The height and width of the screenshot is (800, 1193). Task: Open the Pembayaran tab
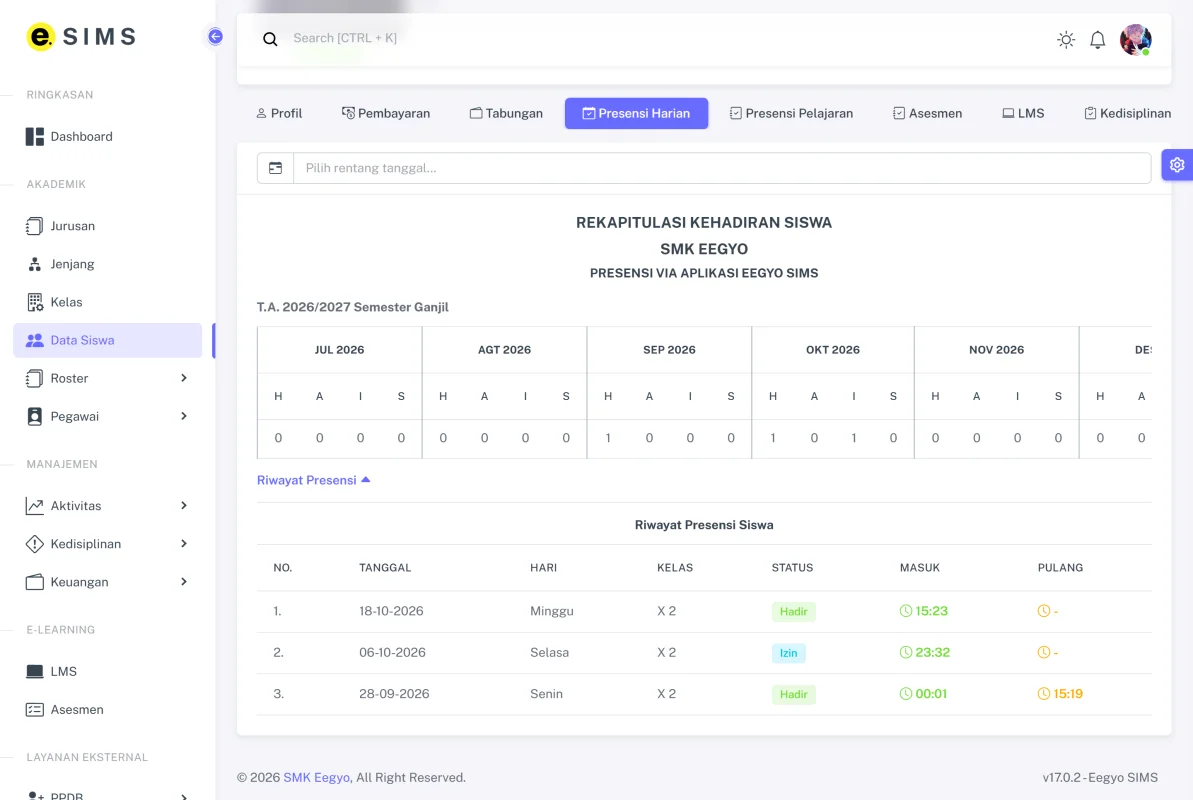(386, 113)
